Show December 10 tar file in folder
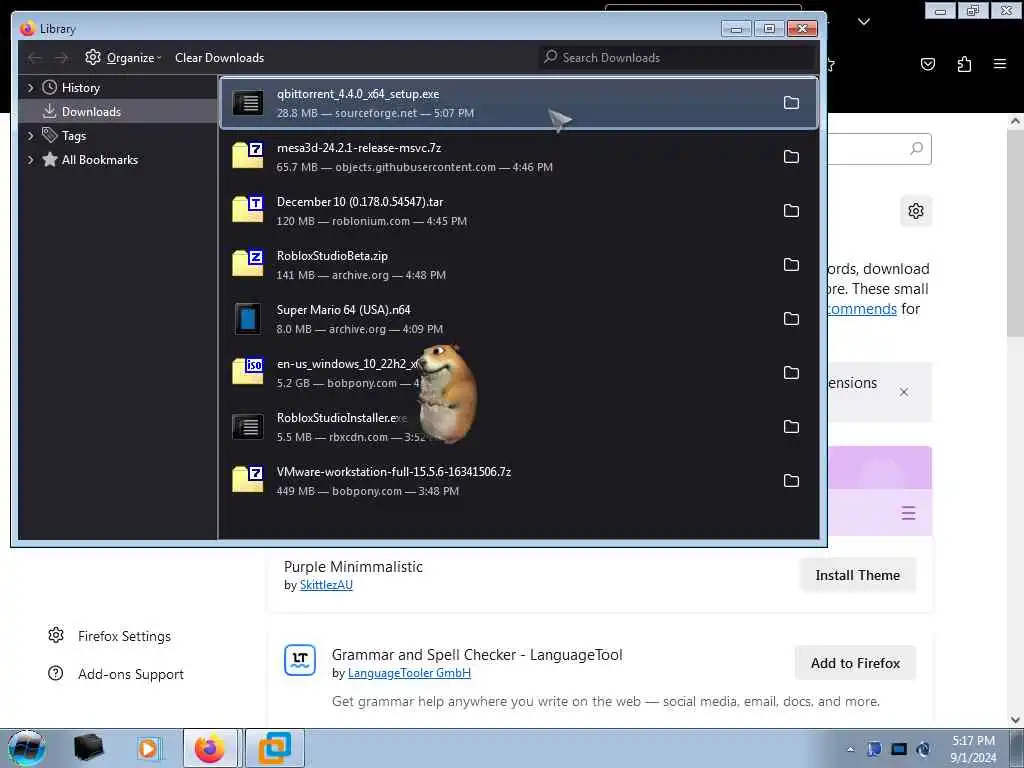 [791, 210]
